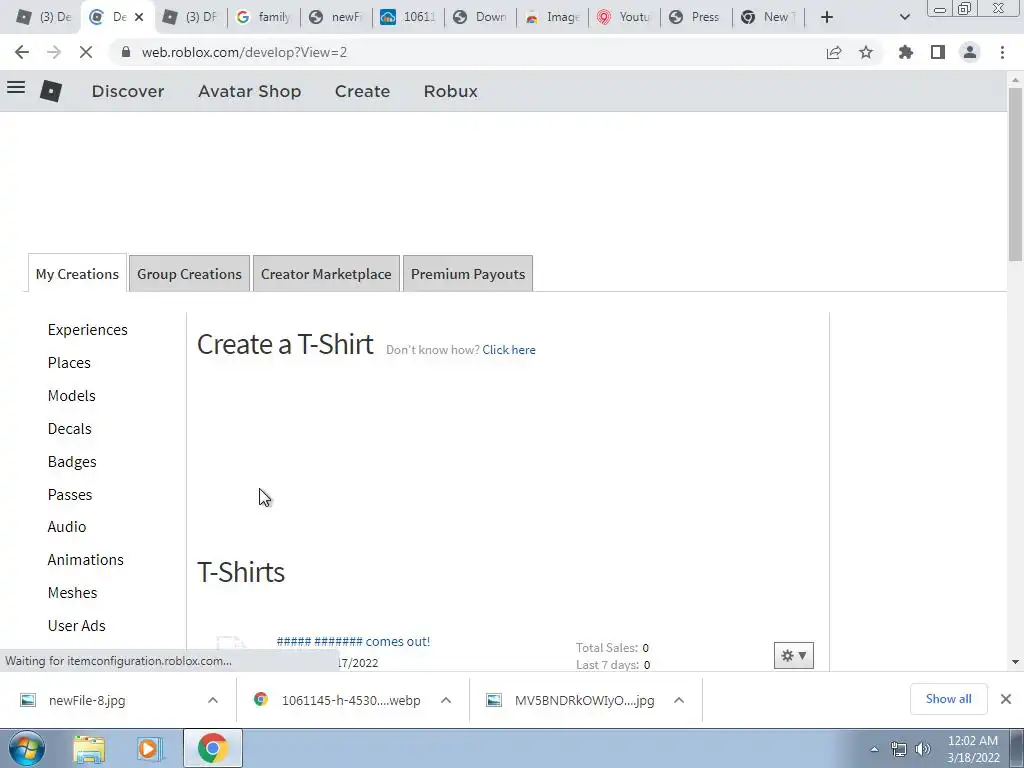
Task: Open Models in the sidebar
Action: point(71,396)
